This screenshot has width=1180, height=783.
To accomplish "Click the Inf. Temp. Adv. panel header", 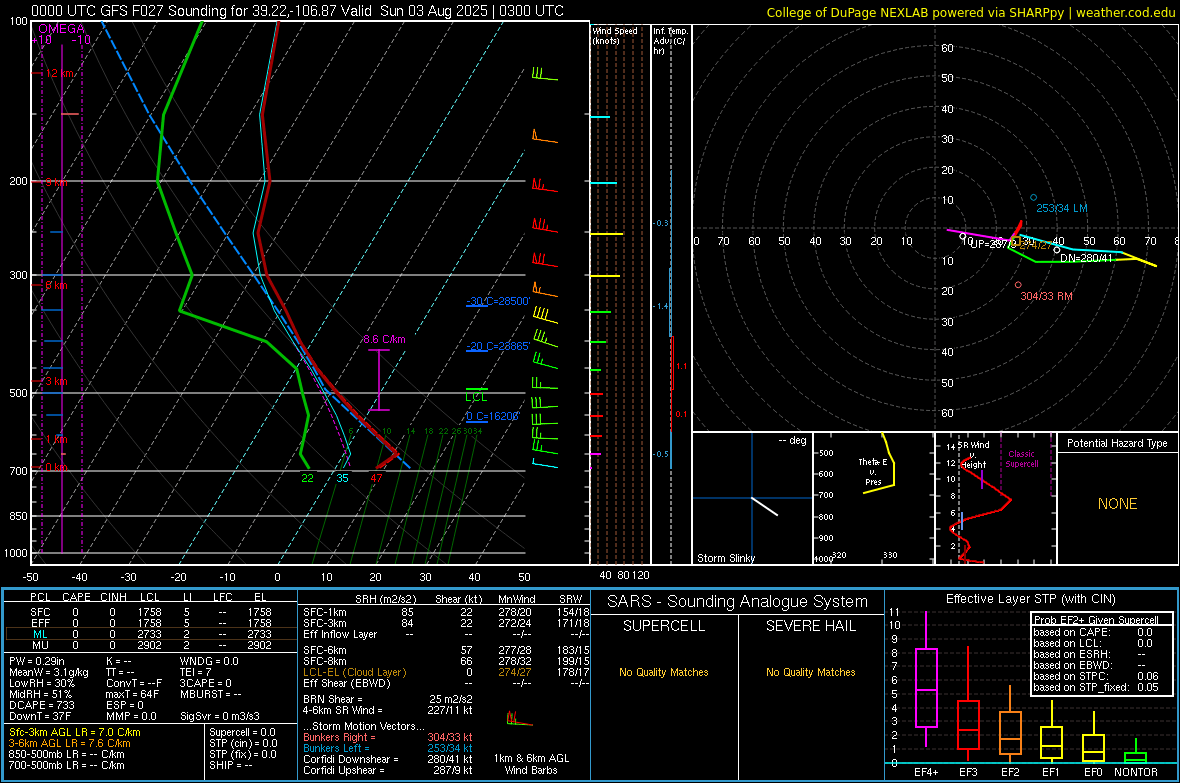I will click(x=671, y=41).
